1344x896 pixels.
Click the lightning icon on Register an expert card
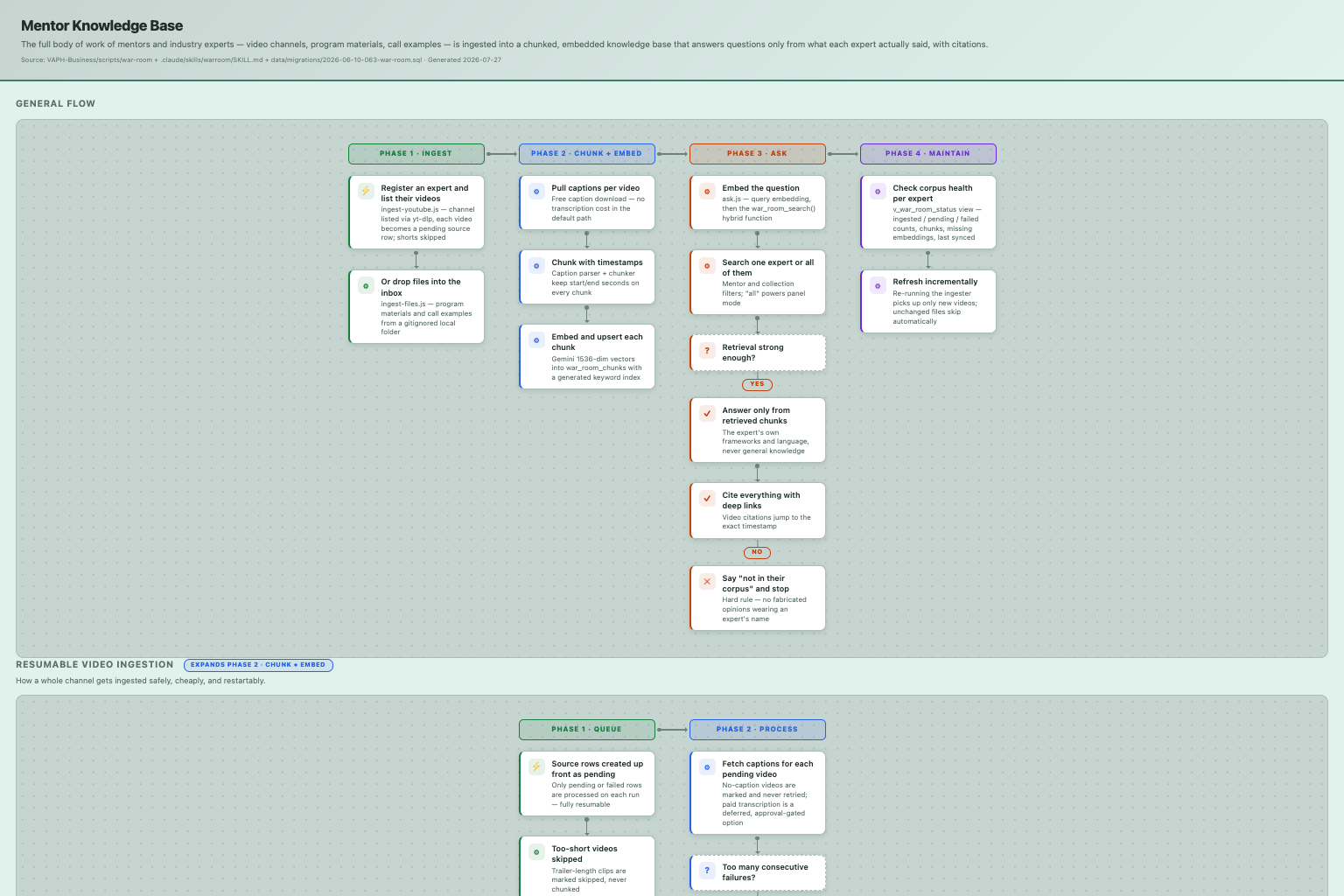(366, 191)
